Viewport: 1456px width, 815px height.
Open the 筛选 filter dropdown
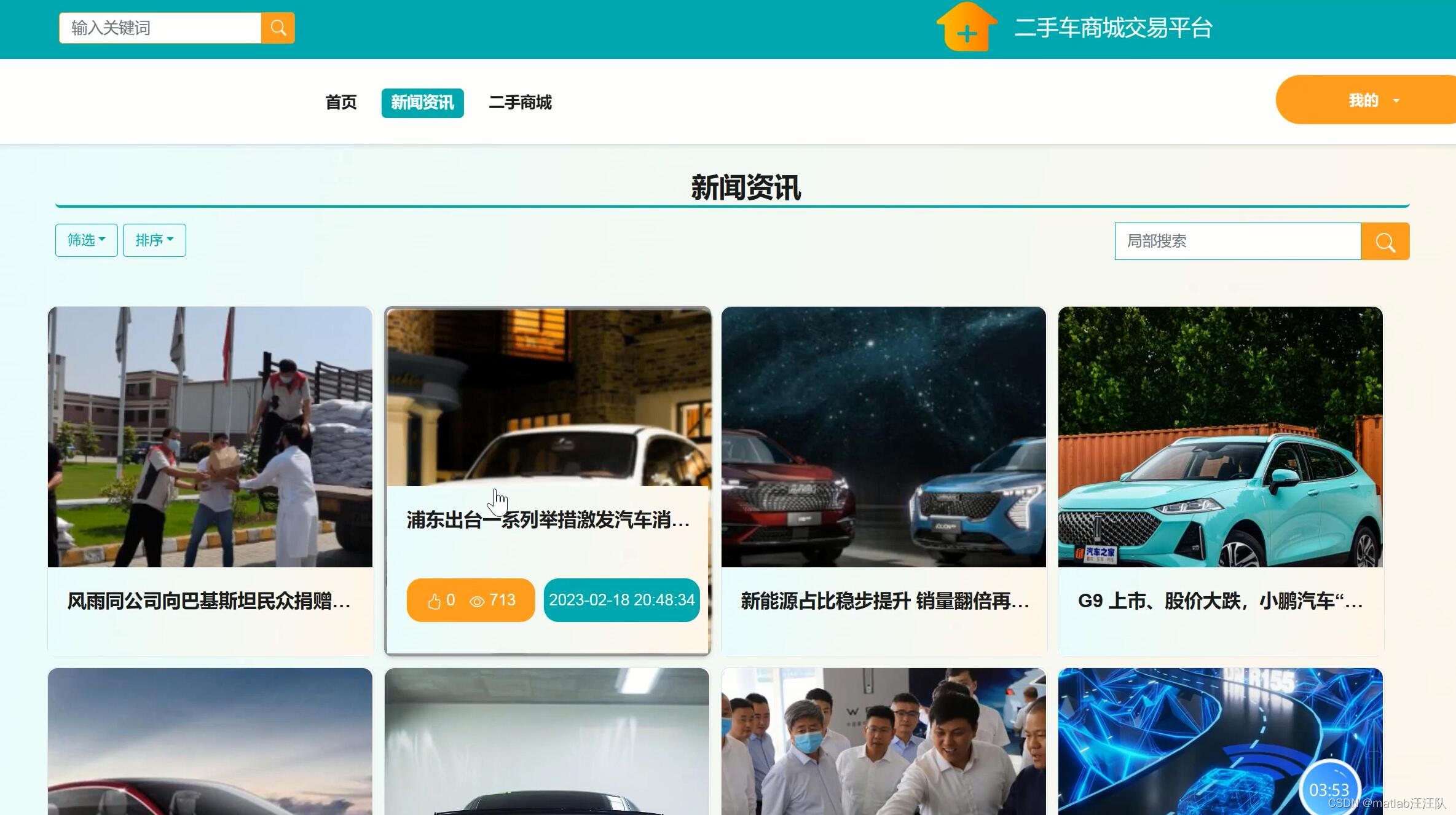point(86,240)
